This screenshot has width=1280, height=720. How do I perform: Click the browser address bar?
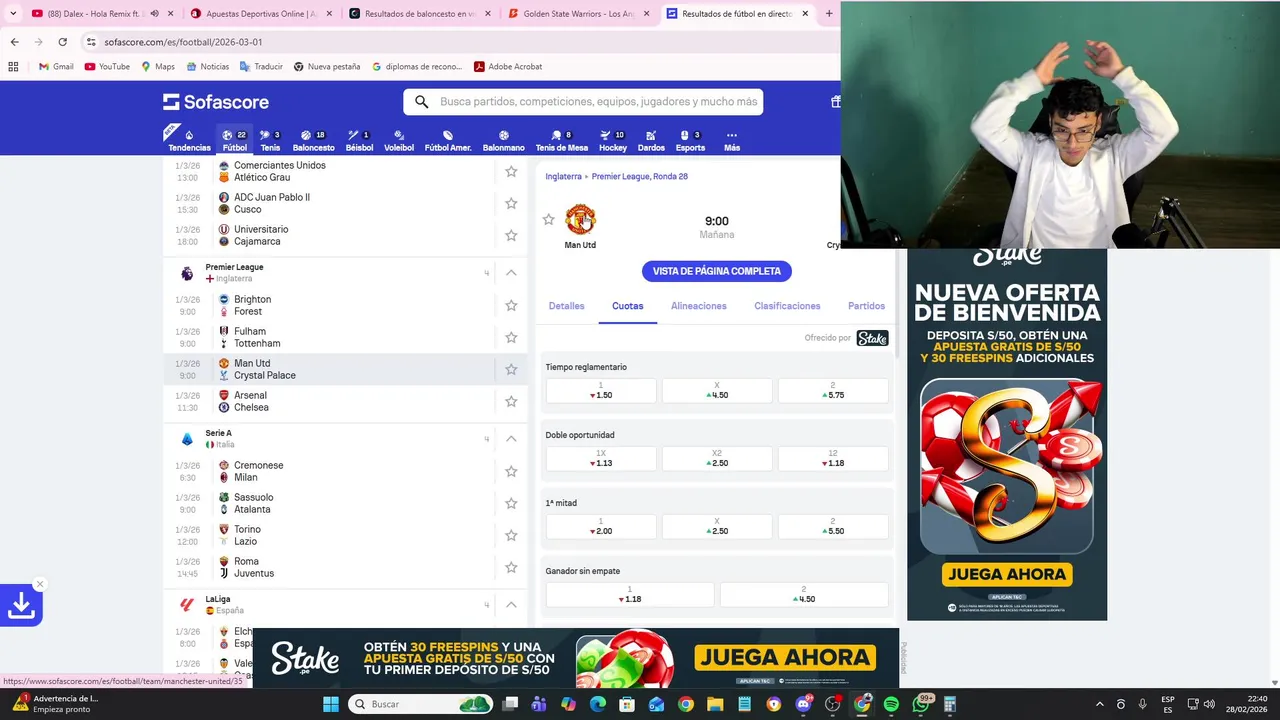(460, 42)
